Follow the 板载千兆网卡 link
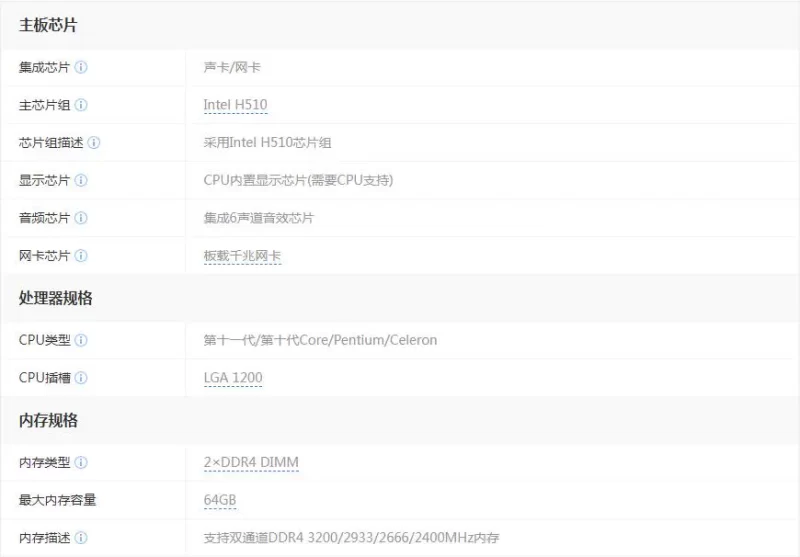This screenshot has height=557, width=800. 242,256
